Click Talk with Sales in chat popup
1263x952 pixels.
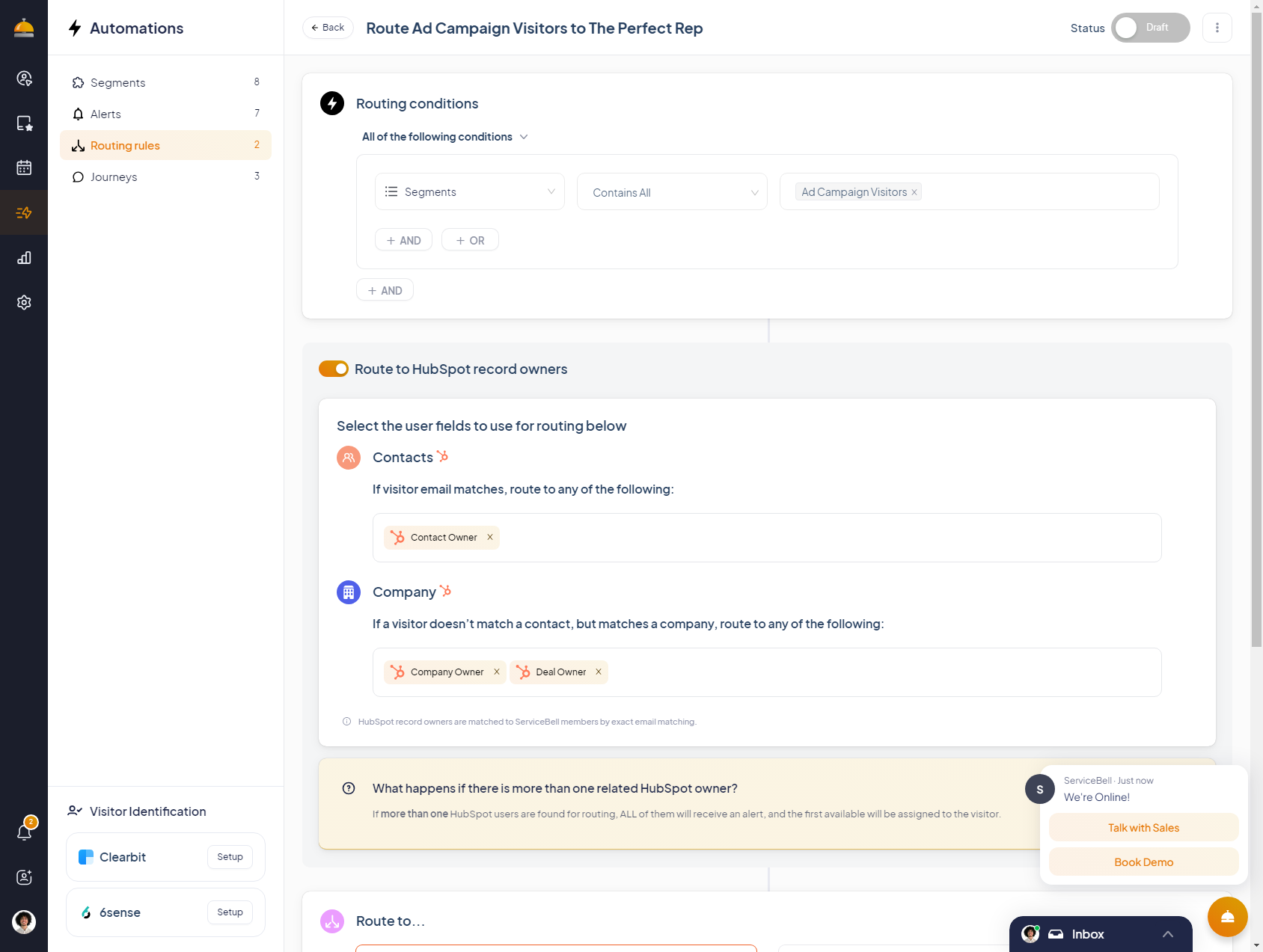1143,827
